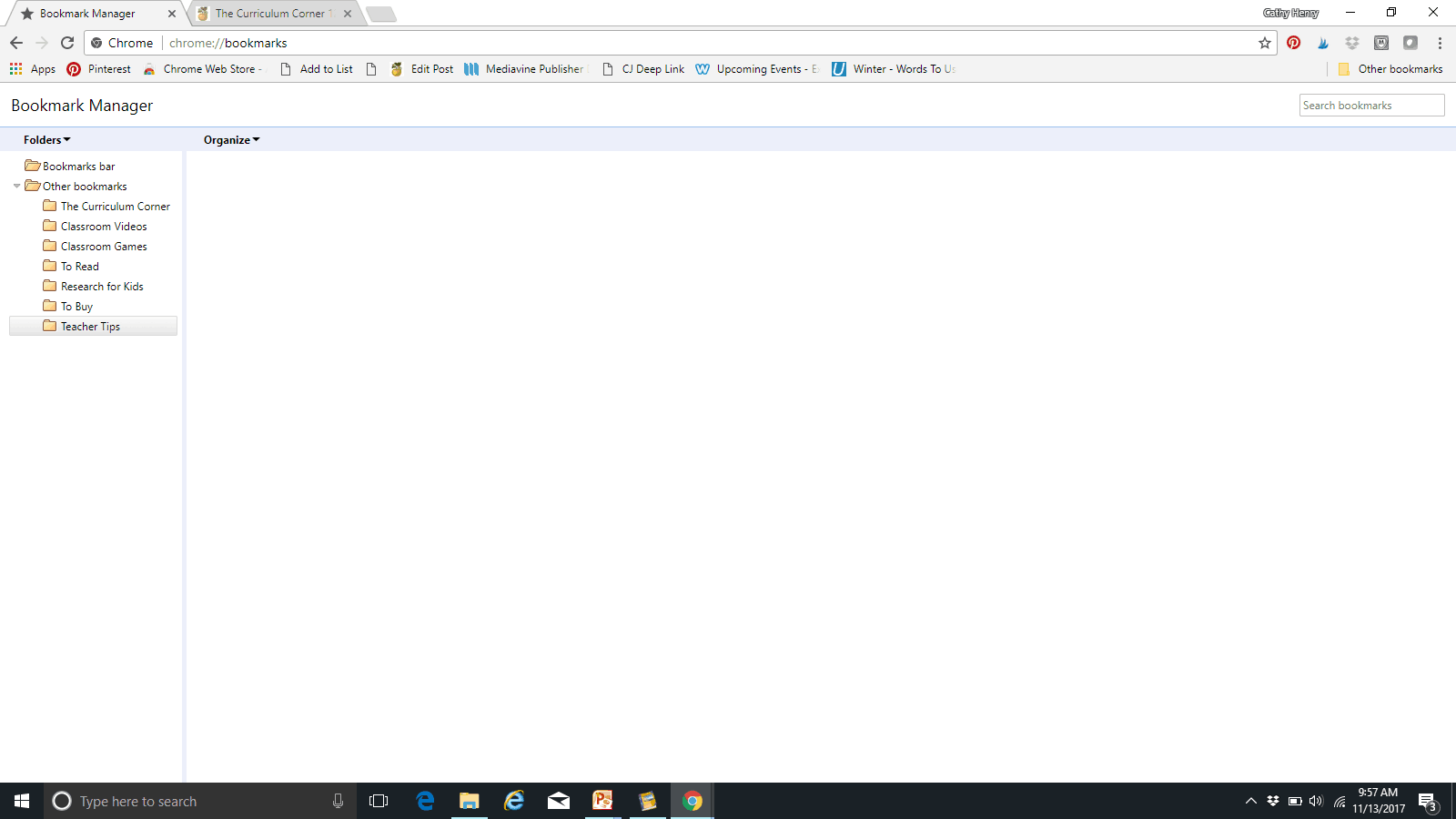
Task: Reload the page with the refresh icon
Action: point(67,43)
